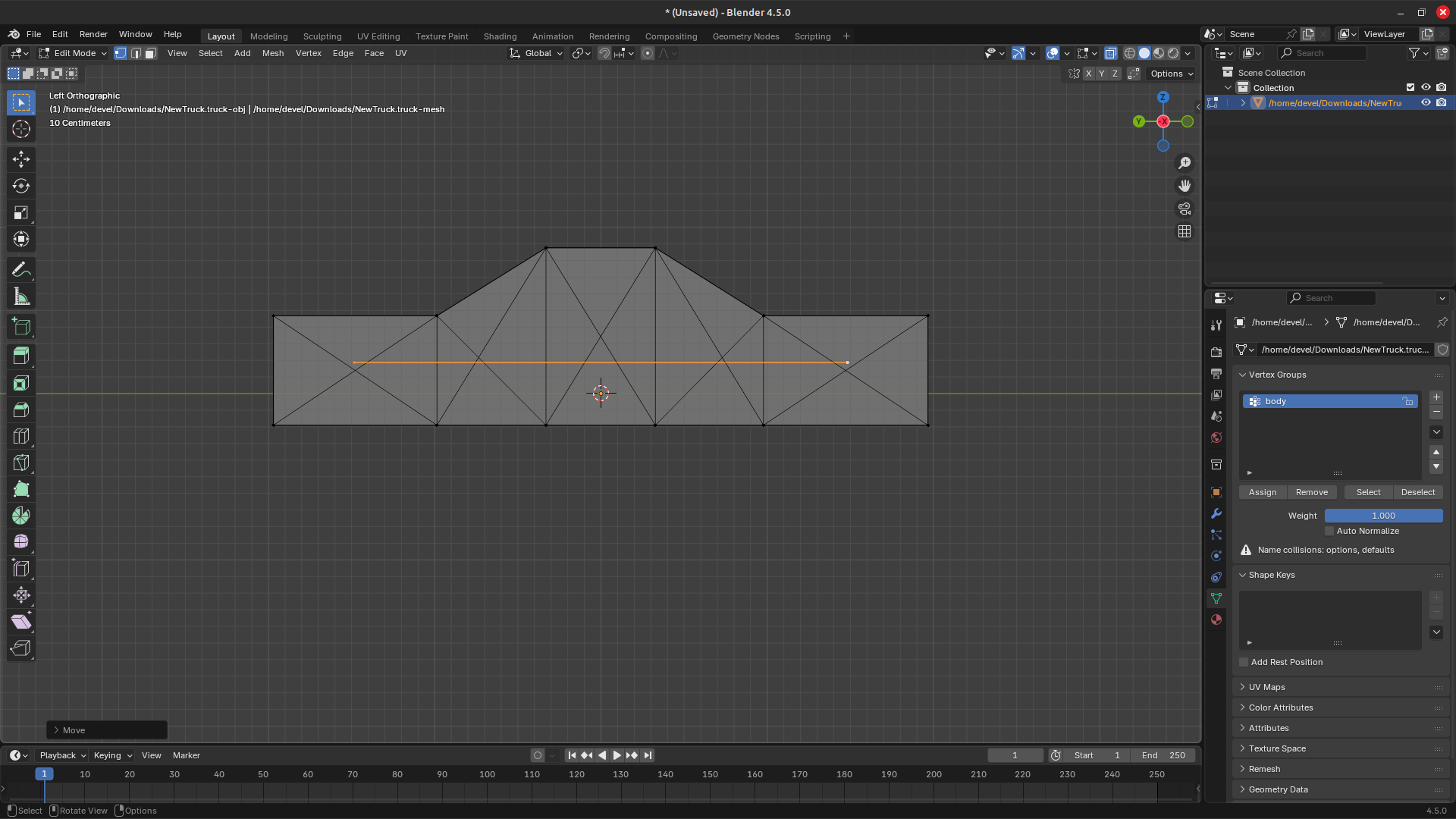Select the Add Cube tool
The width and height of the screenshot is (1456, 819).
tap(21, 327)
